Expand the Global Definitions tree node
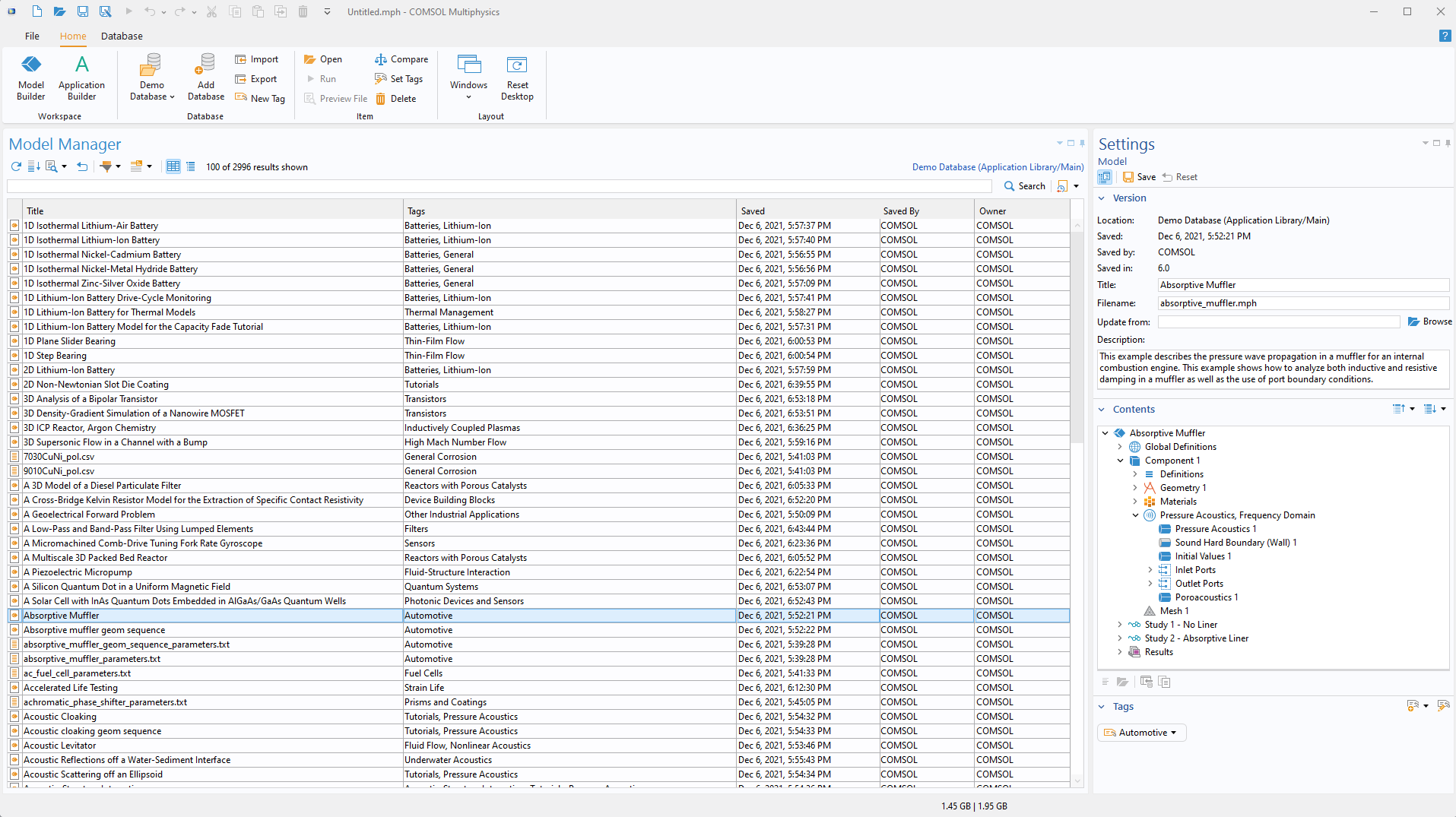 click(1120, 447)
